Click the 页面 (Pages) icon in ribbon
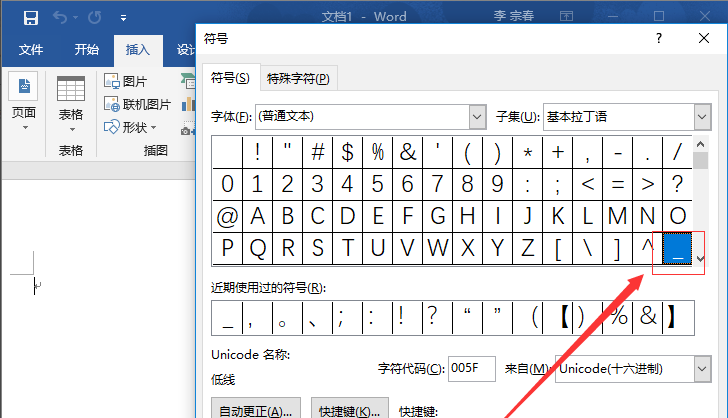 [x=23, y=86]
